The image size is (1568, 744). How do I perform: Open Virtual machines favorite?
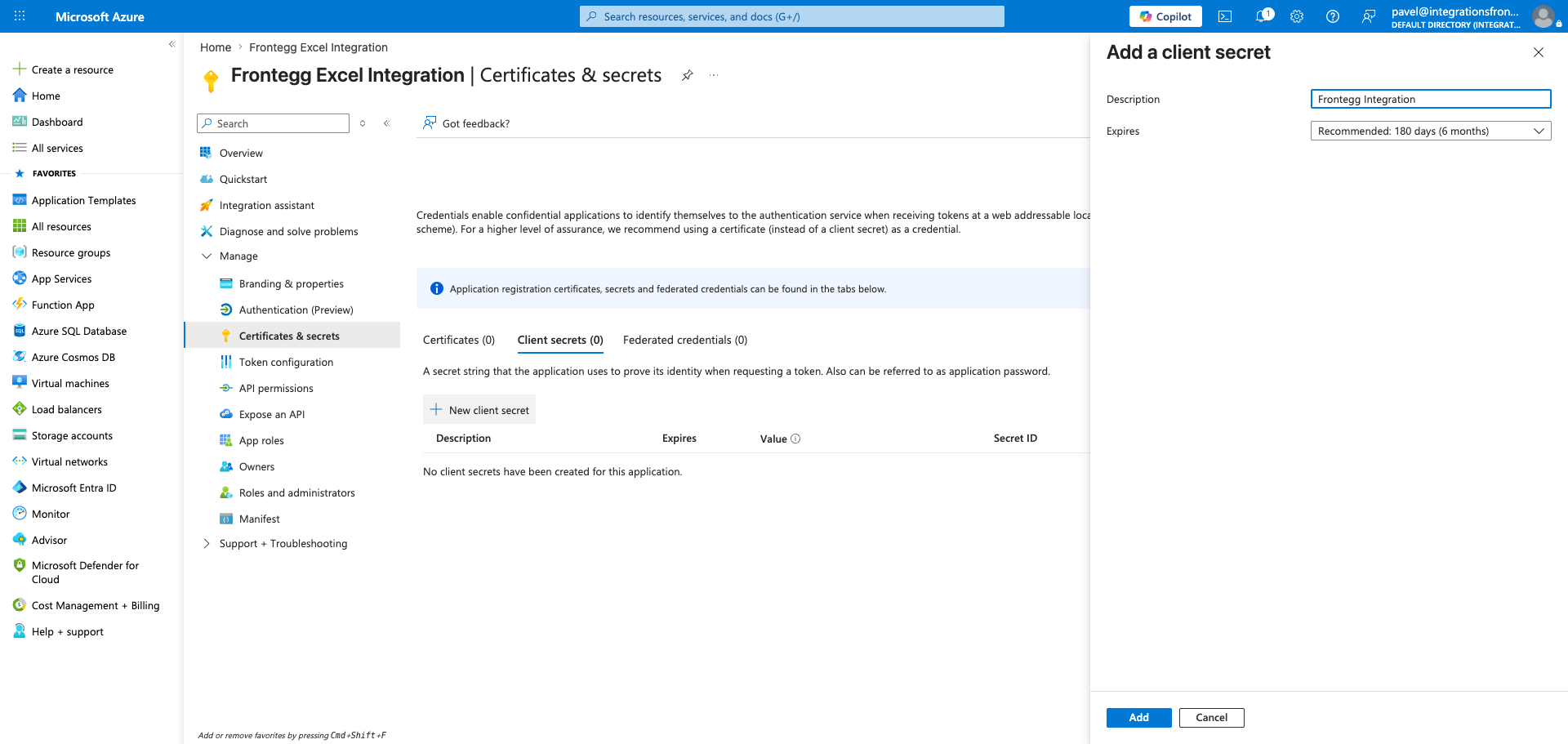point(70,383)
